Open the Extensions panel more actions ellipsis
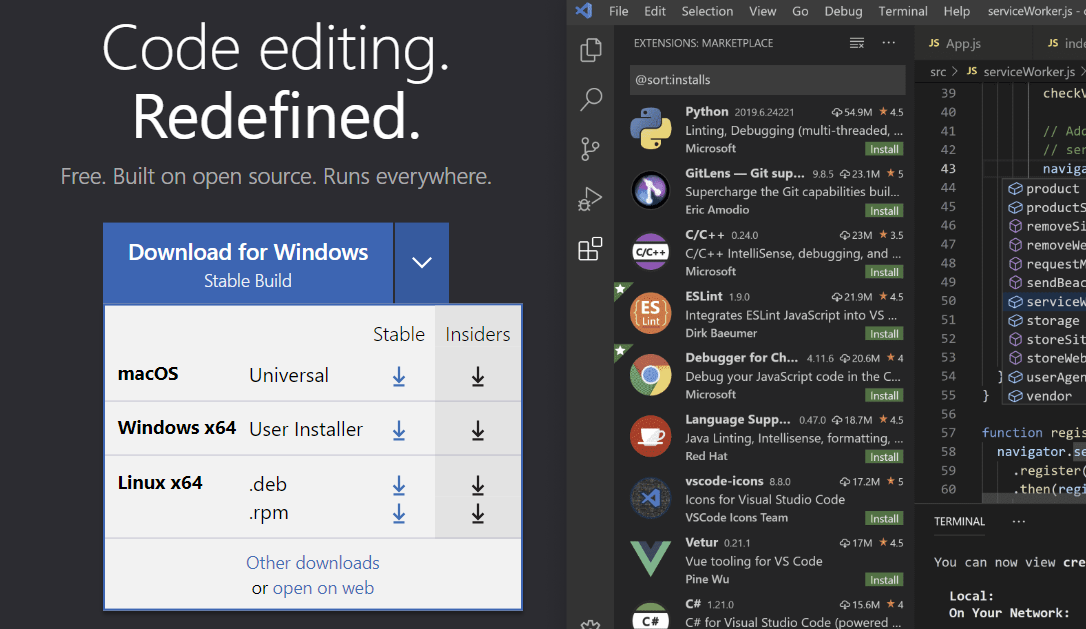The image size is (1086, 629). click(x=889, y=43)
